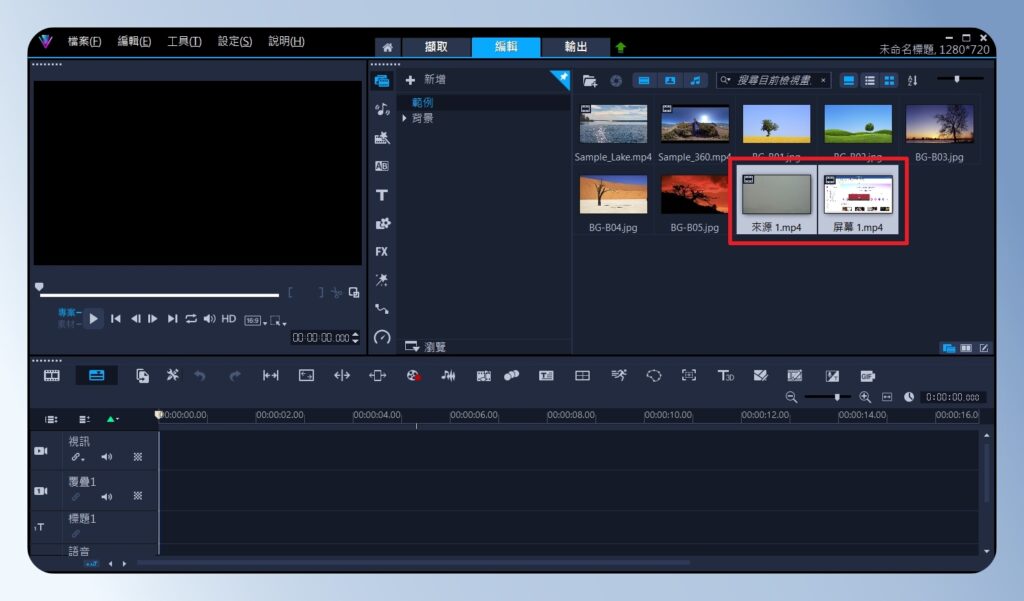Toggle show videos filter in library
The image size is (1024, 601).
pos(644,80)
